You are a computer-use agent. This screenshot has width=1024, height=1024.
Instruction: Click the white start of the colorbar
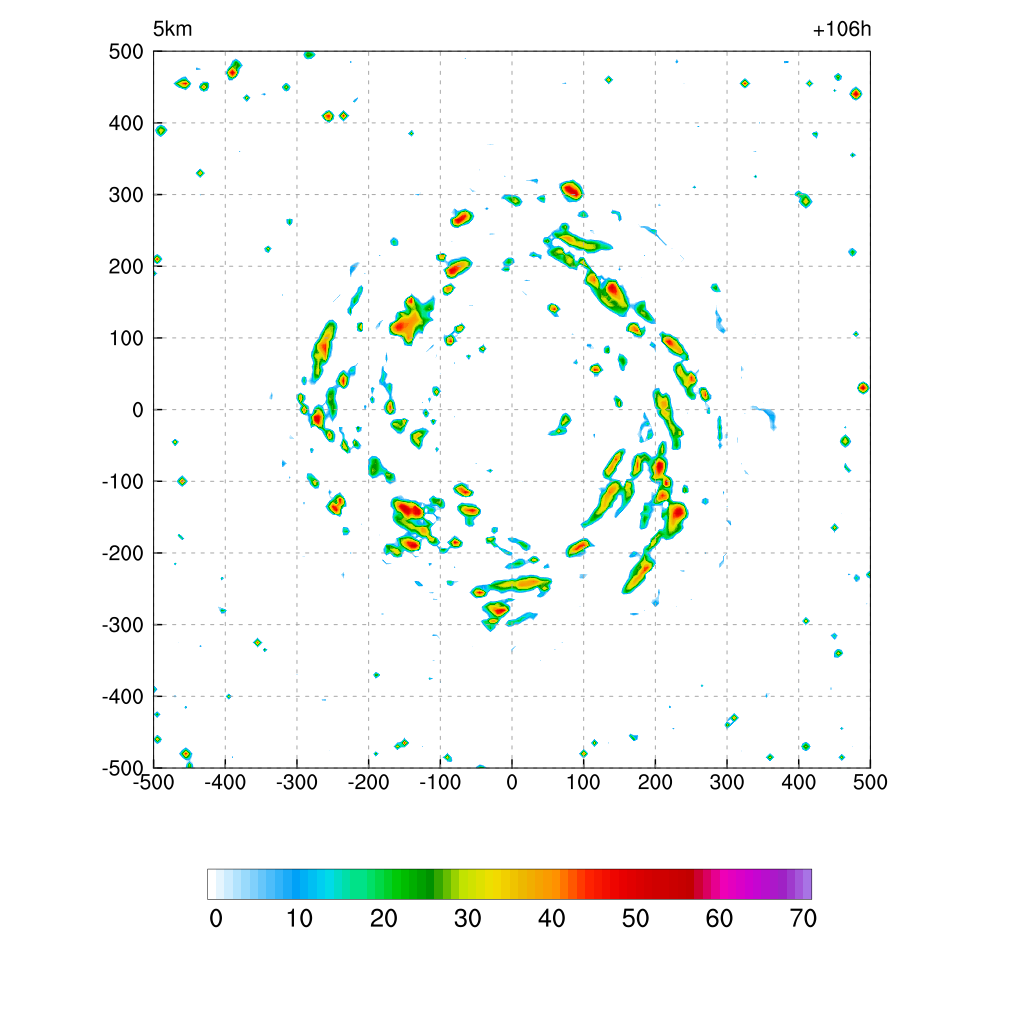coord(212,884)
